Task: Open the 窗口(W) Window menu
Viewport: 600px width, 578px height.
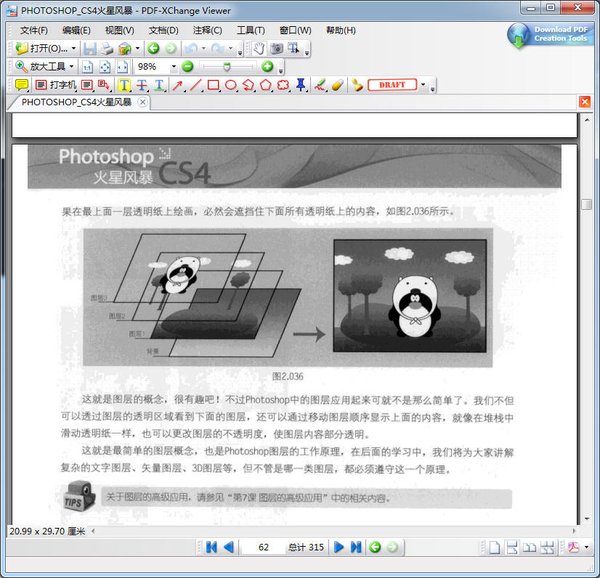Action: tap(295, 30)
